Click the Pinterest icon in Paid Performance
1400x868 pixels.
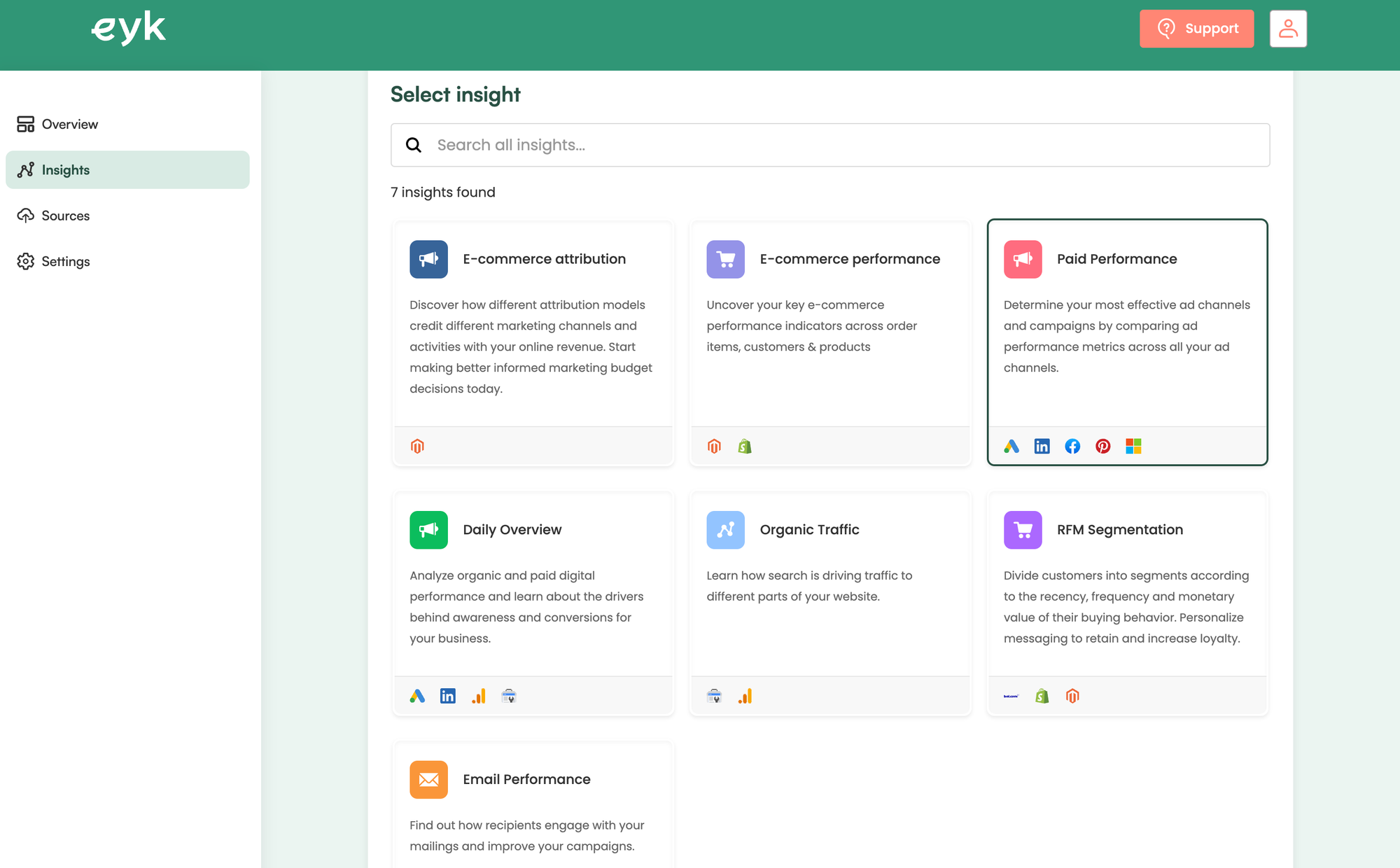click(1103, 446)
